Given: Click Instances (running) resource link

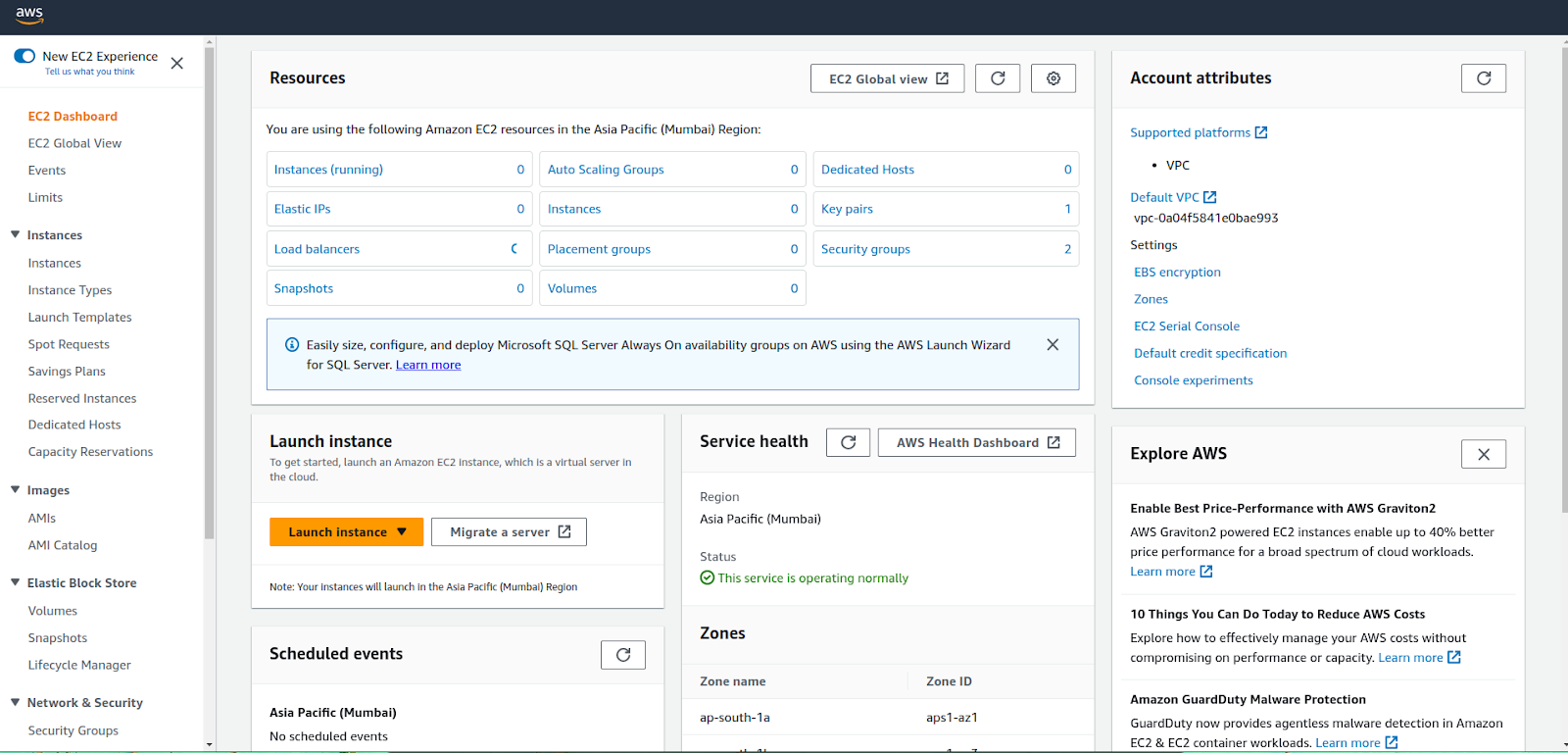Looking at the screenshot, I should point(328,170).
